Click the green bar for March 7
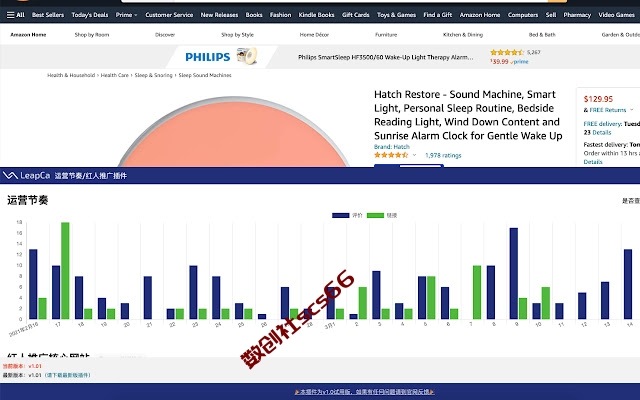This screenshot has width=640, height=400. pyautogui.click(x=477, y=292)
